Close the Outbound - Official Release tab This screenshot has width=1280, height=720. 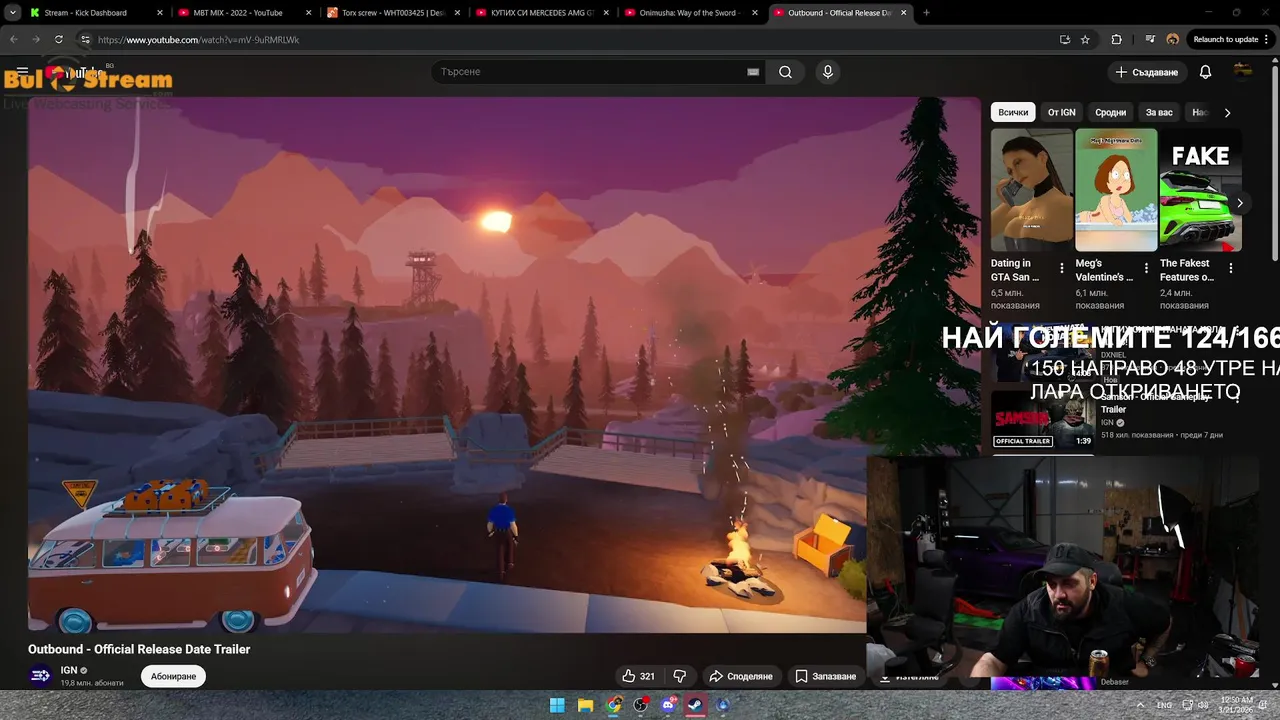coord(904,13)
